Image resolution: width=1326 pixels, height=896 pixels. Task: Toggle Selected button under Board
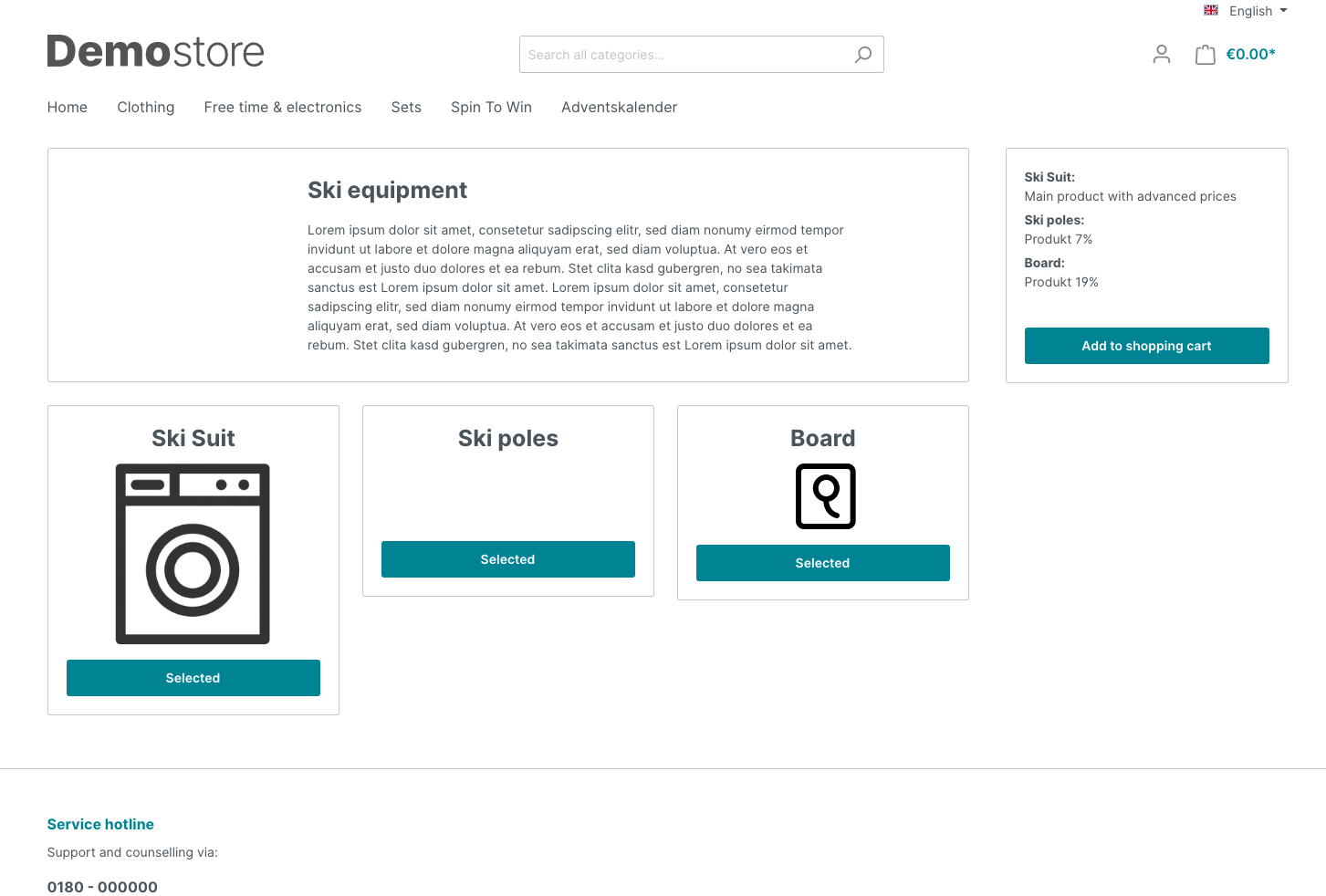823,563
